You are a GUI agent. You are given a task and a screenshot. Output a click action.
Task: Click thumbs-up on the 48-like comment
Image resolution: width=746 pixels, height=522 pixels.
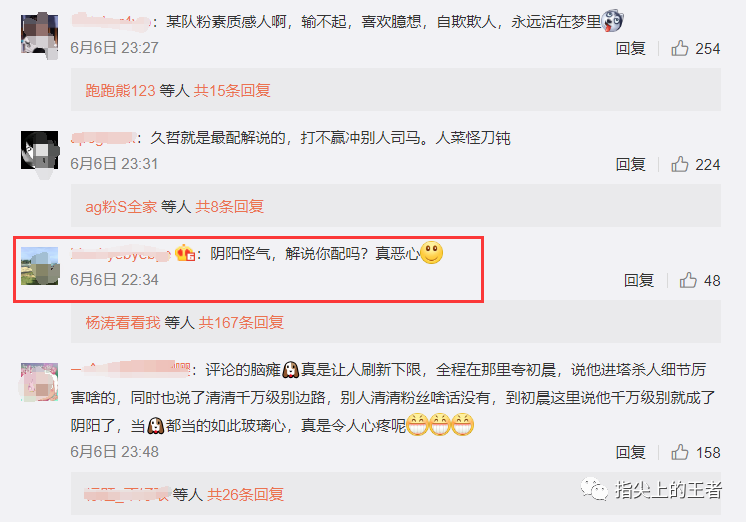688,280
